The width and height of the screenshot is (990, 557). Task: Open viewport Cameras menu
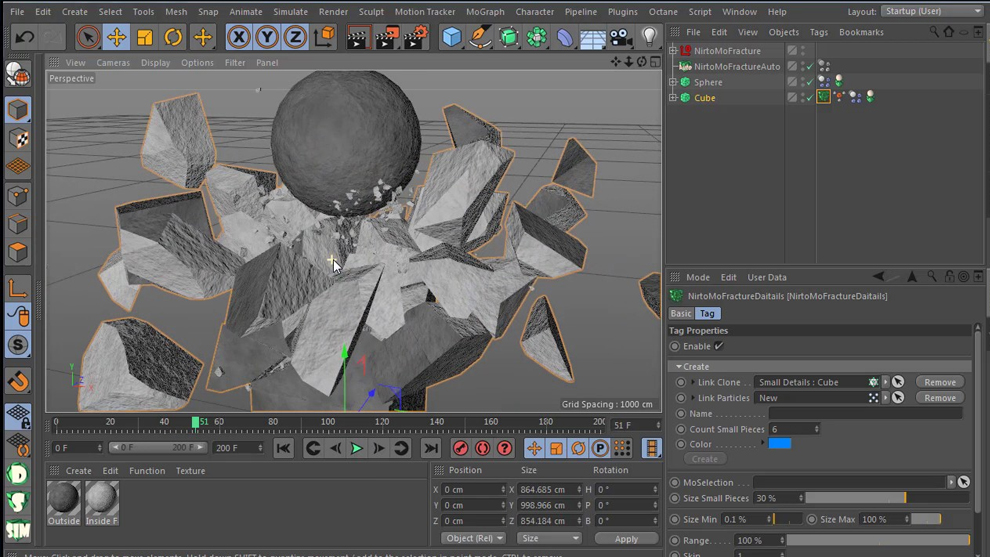[x=113, y=63]
